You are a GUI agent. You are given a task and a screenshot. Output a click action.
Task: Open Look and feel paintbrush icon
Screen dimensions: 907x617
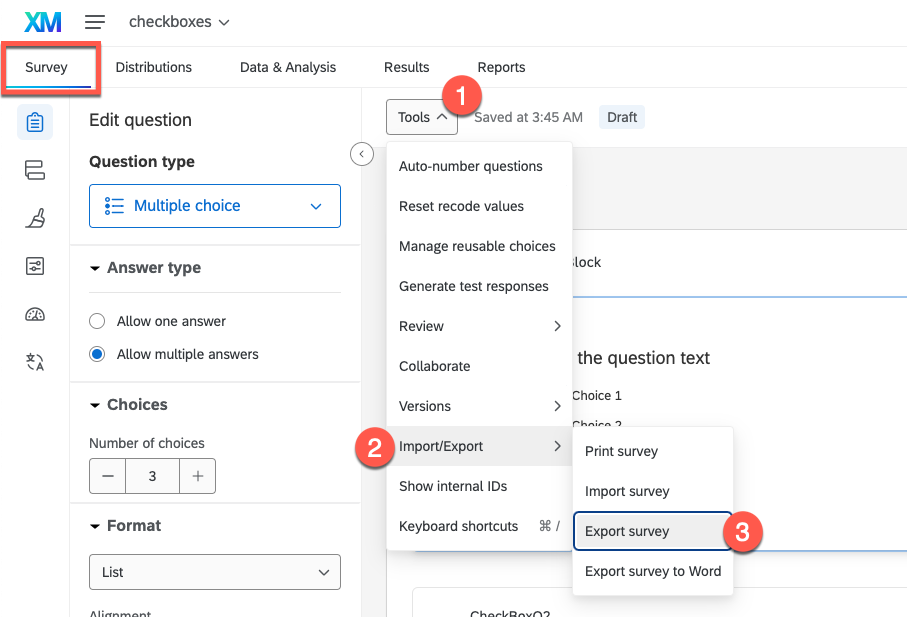tap(35, 218)
